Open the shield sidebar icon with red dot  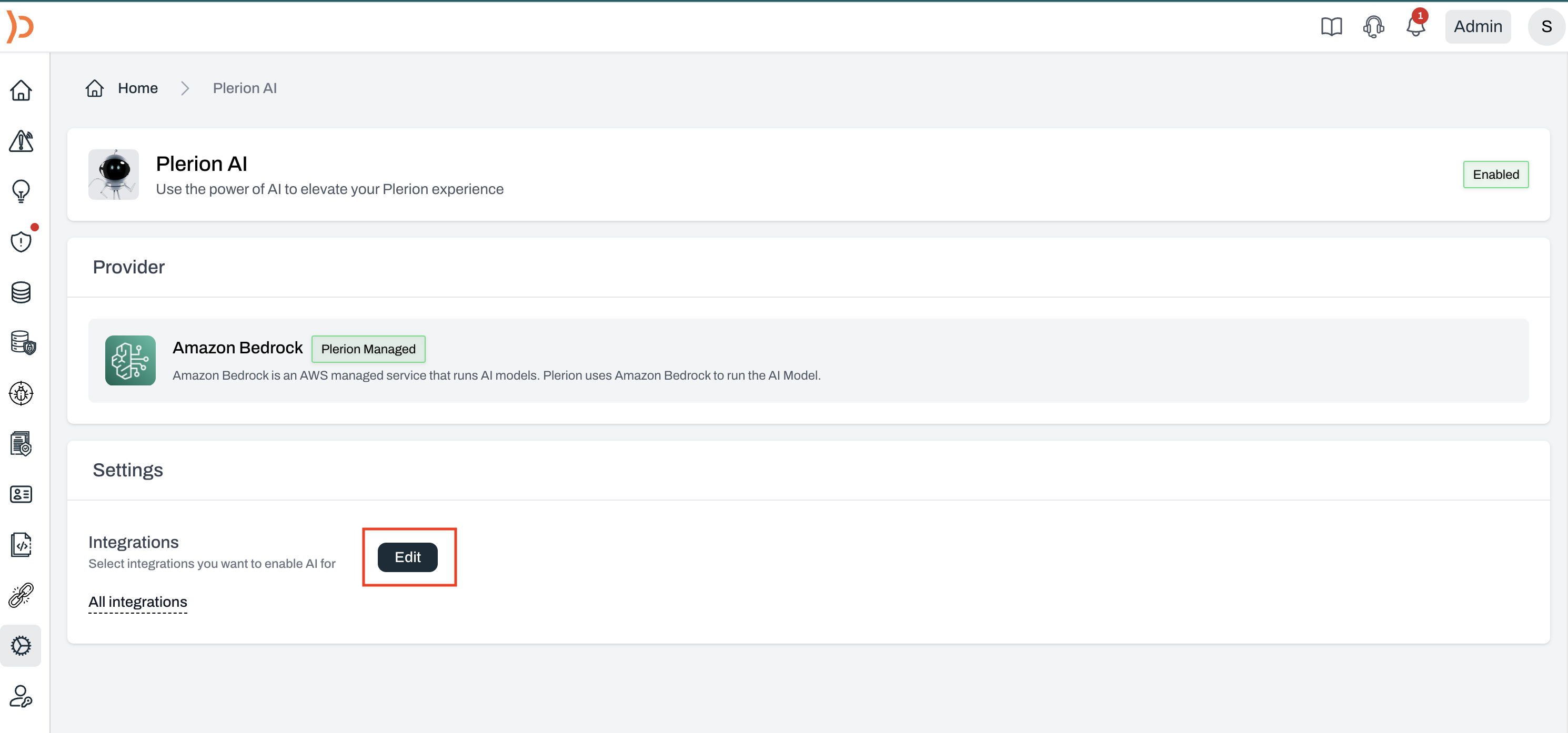click(x=21, y=241)
